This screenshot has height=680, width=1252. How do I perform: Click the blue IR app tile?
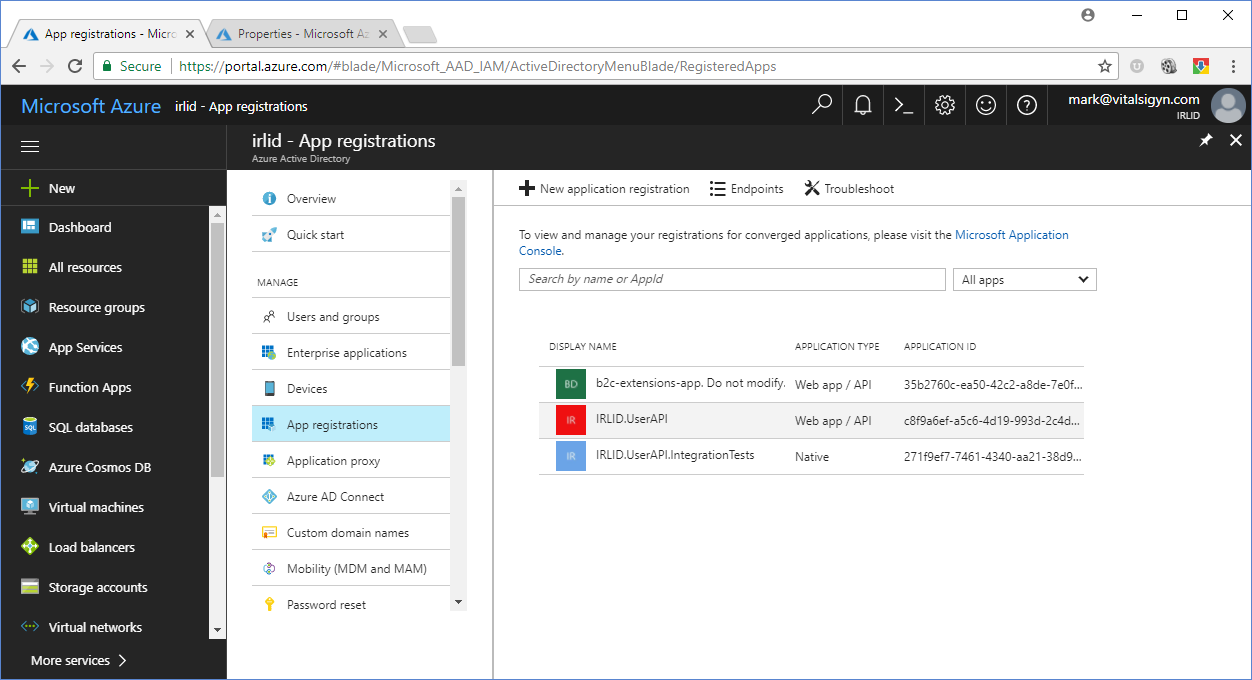pos(571,456)
